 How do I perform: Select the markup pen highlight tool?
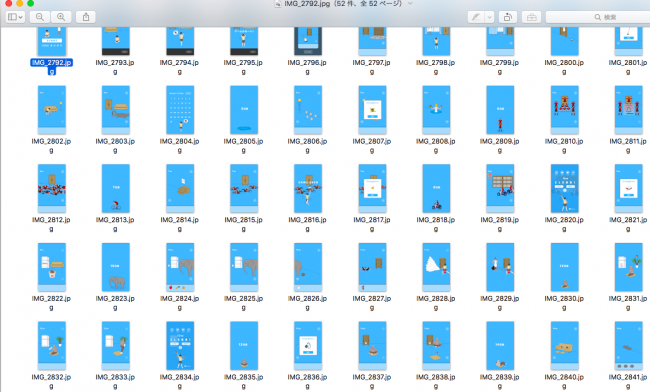[476, 17]
